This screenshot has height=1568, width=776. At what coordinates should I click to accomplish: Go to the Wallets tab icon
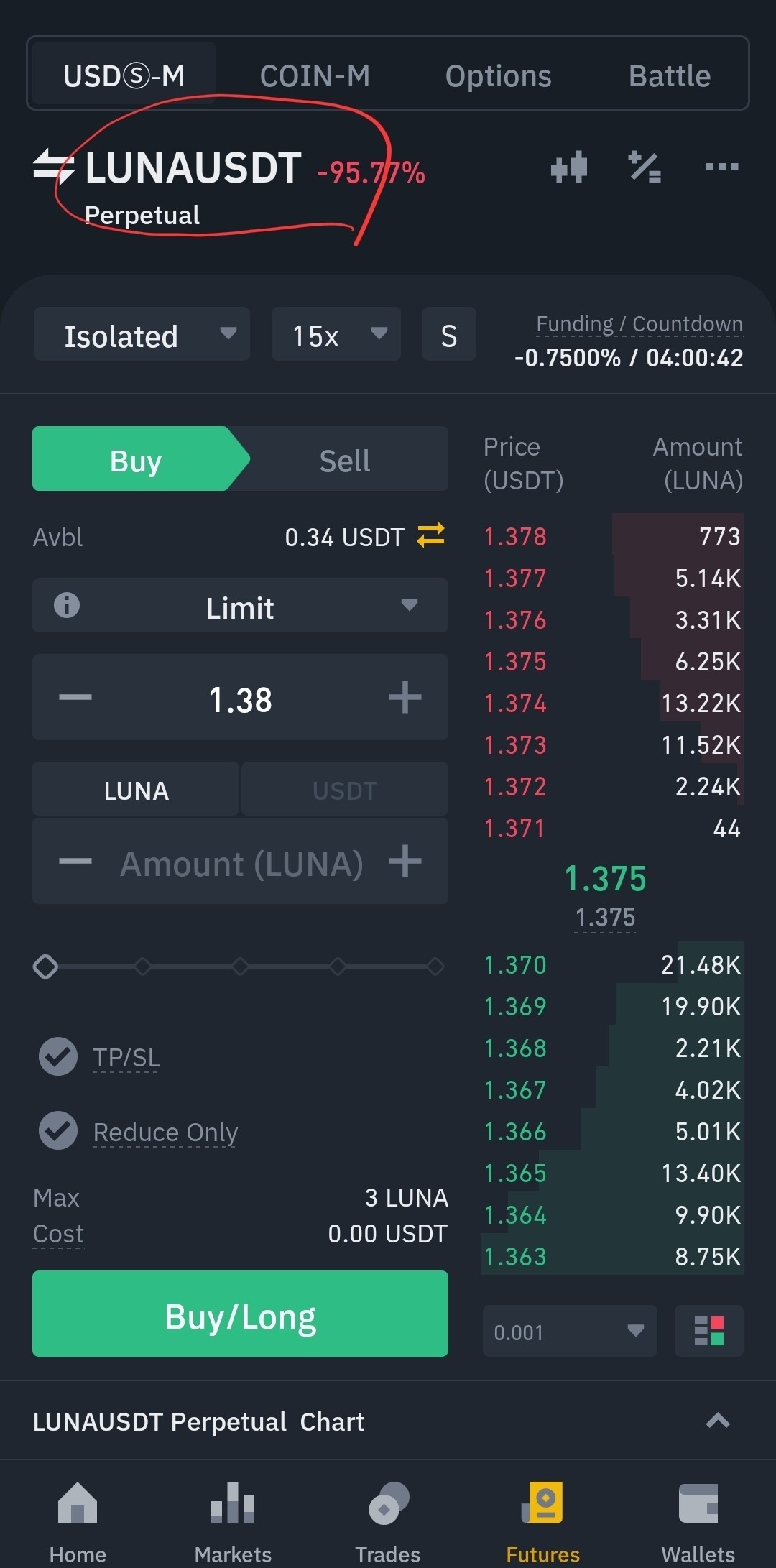[x=698, y=1505]
